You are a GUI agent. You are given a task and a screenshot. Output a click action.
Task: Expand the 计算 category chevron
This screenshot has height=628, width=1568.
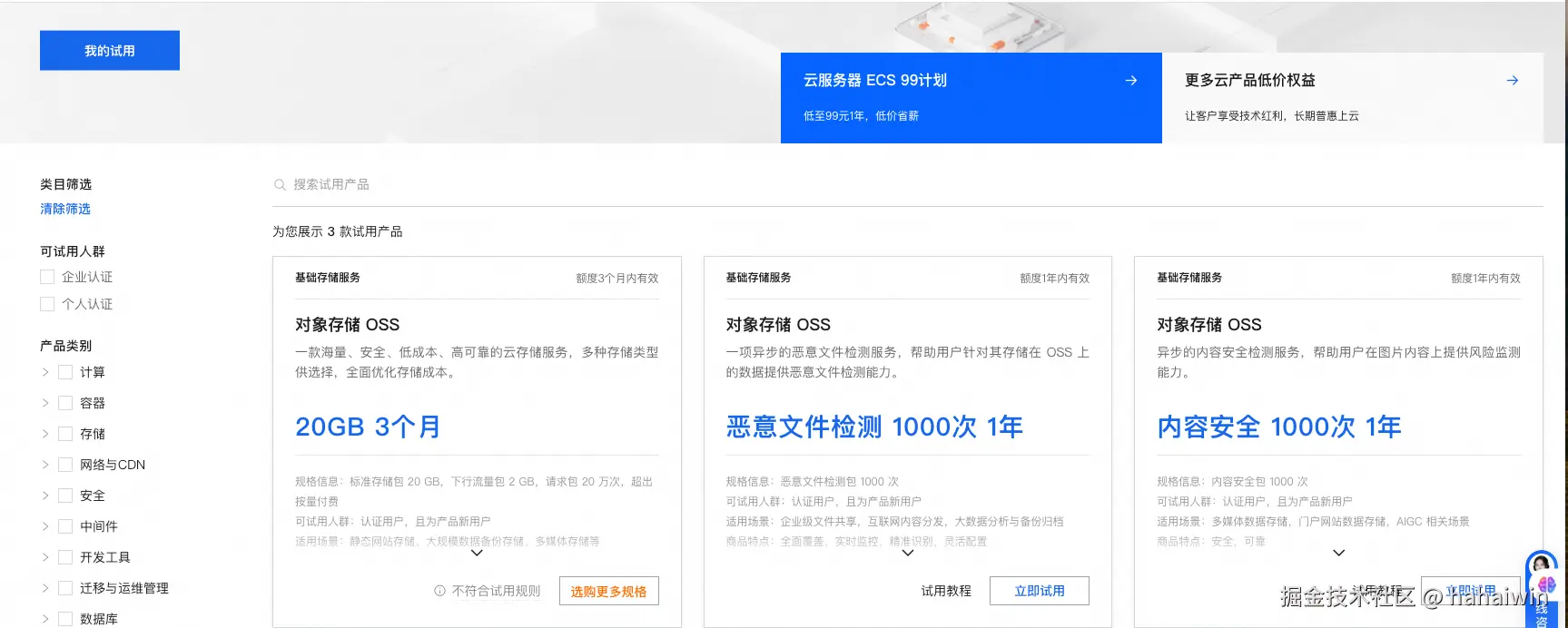[45, 372]
